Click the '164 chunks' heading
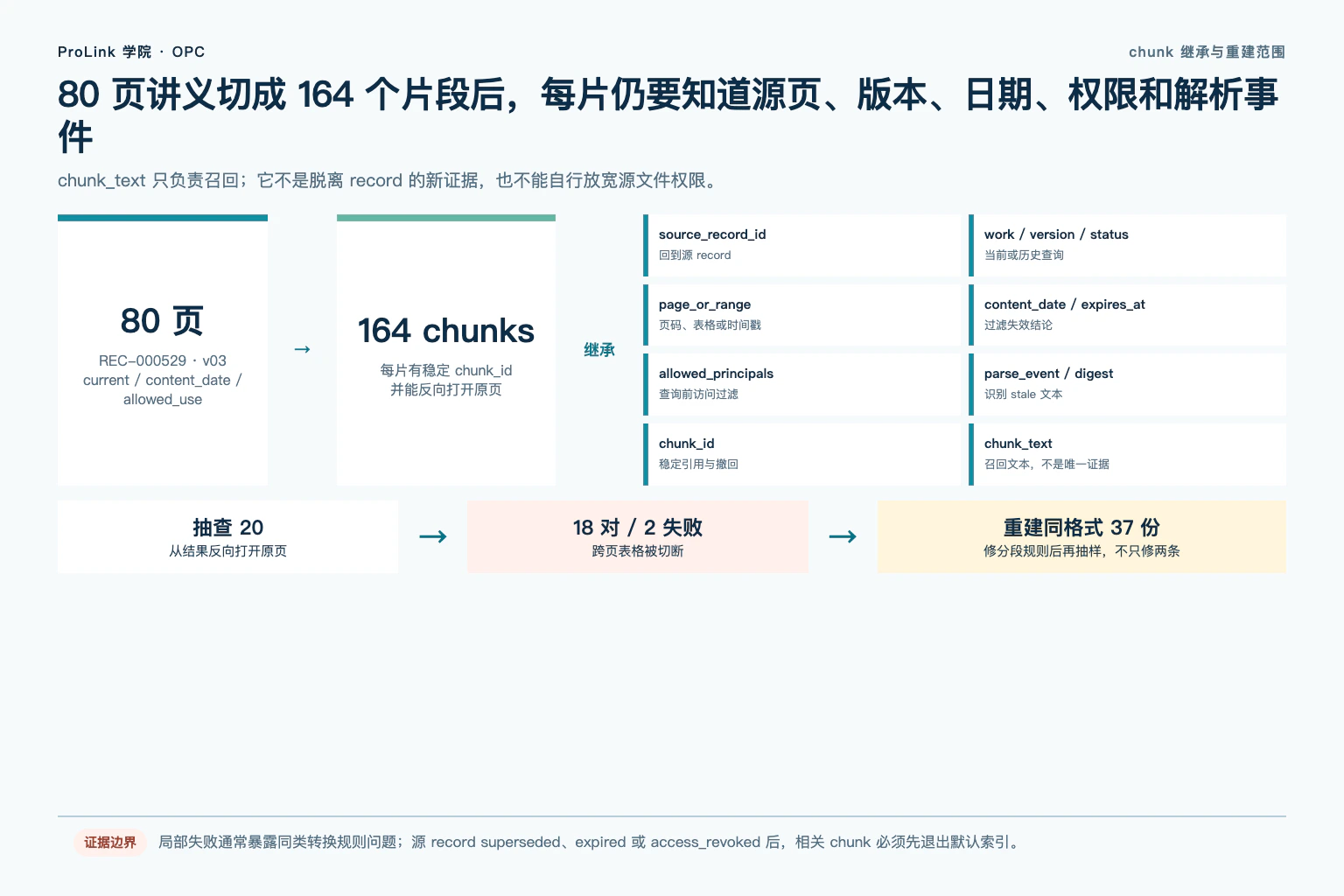 pos(446,331)
